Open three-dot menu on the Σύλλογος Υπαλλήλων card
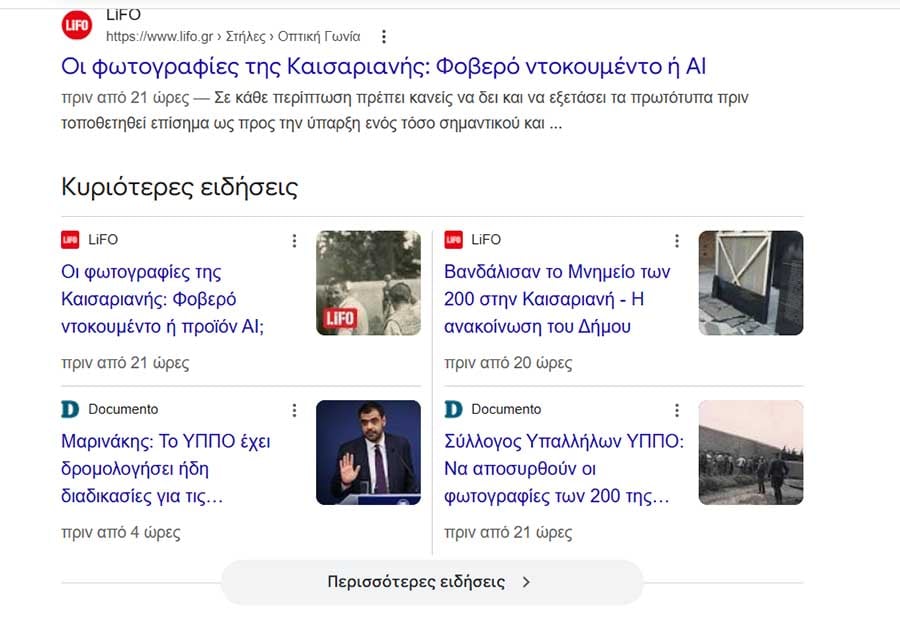Image resolution: width=900 pixels, height=618 pixels. (x=677, y=410)
